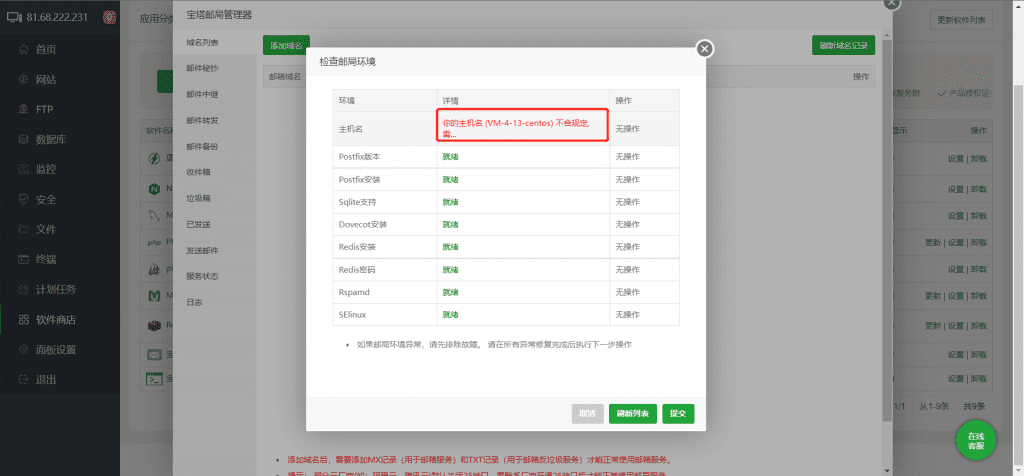Click the 提交 submit button

tap(678, 413)
